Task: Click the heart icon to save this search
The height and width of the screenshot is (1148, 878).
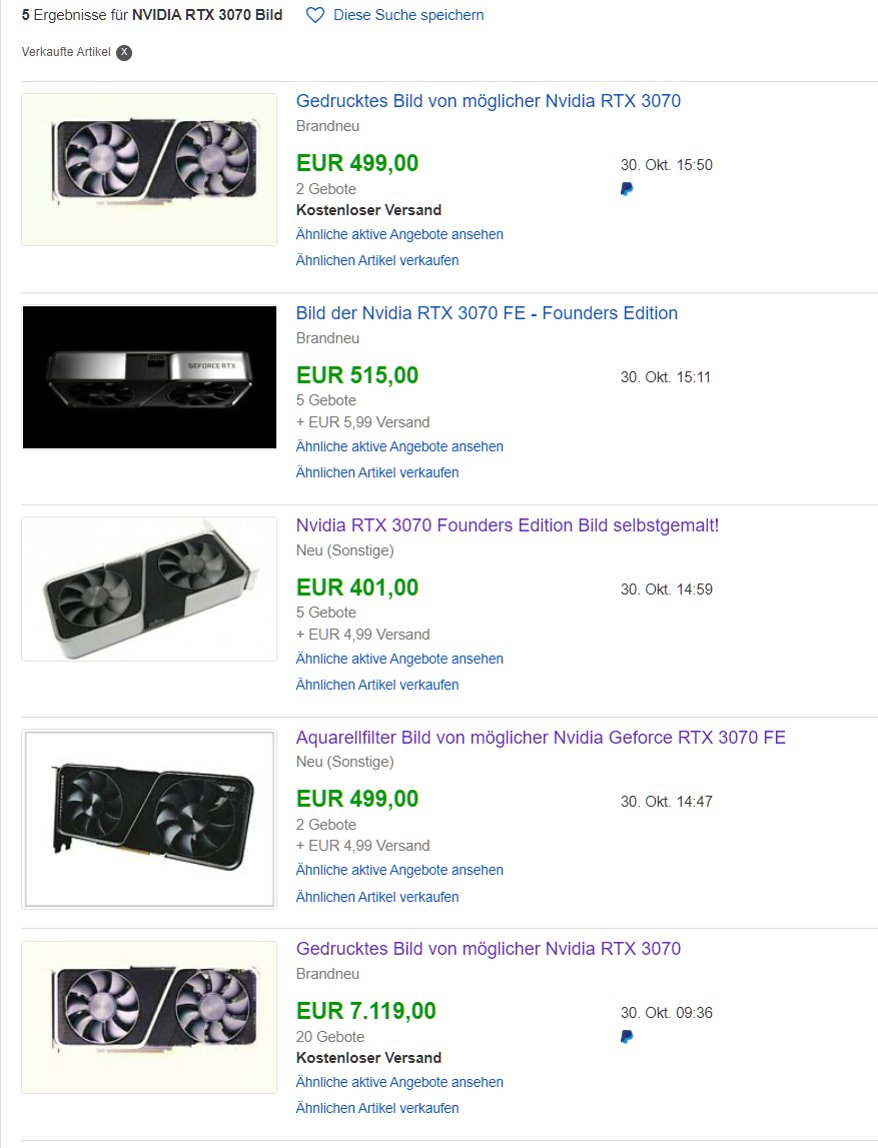Action: 314,15
